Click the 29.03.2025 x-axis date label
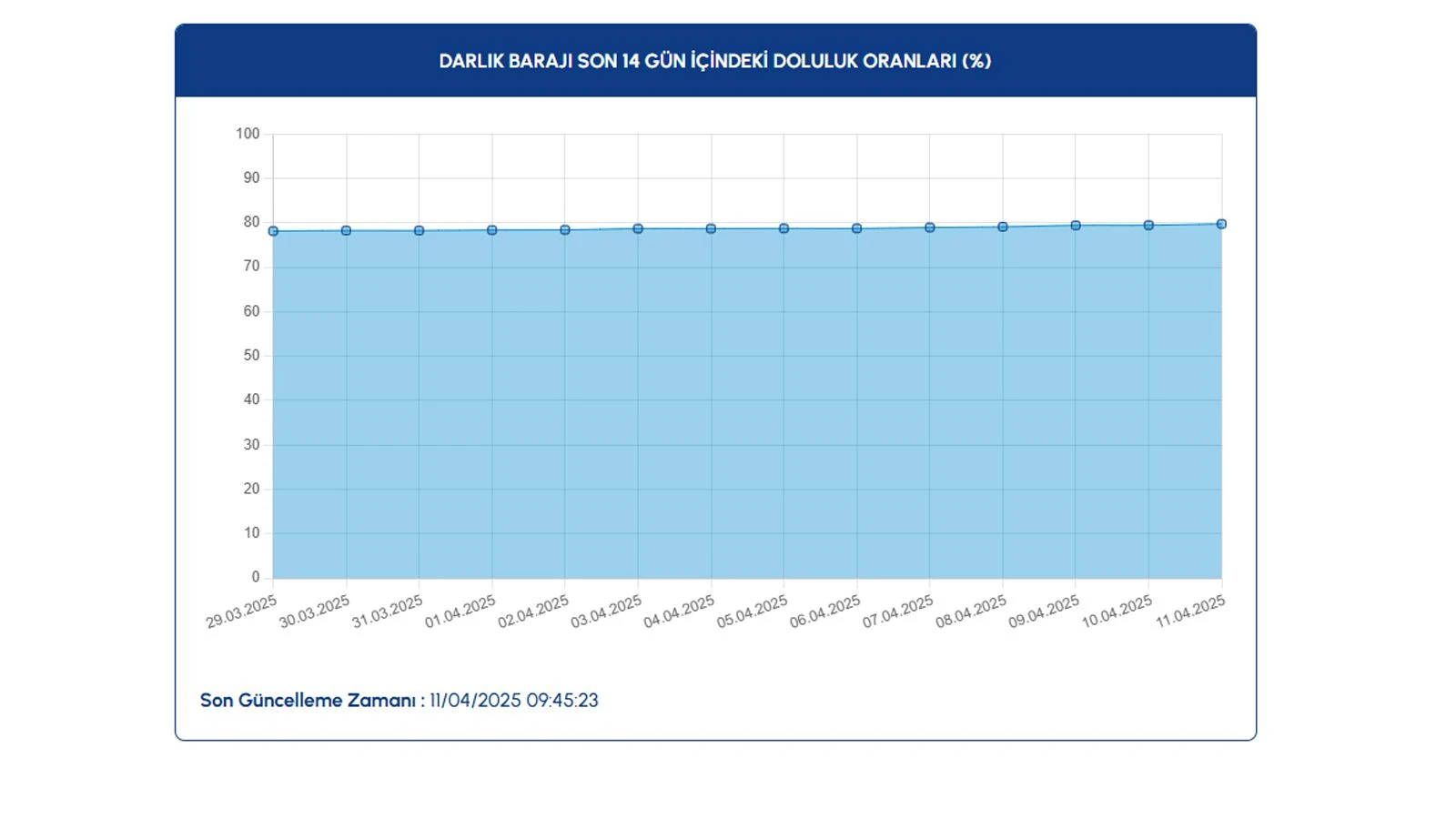Screen dimensions: 1456x819 (241, 612)
